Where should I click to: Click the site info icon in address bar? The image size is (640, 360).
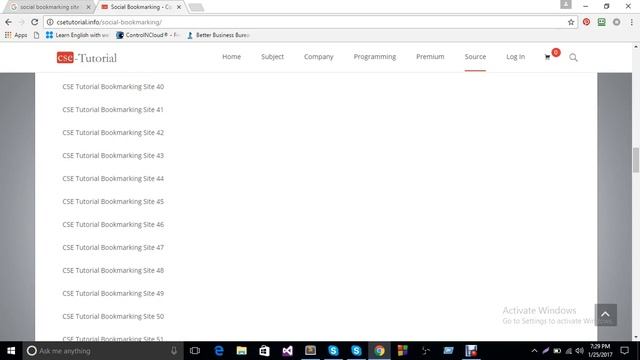point(50,22)
